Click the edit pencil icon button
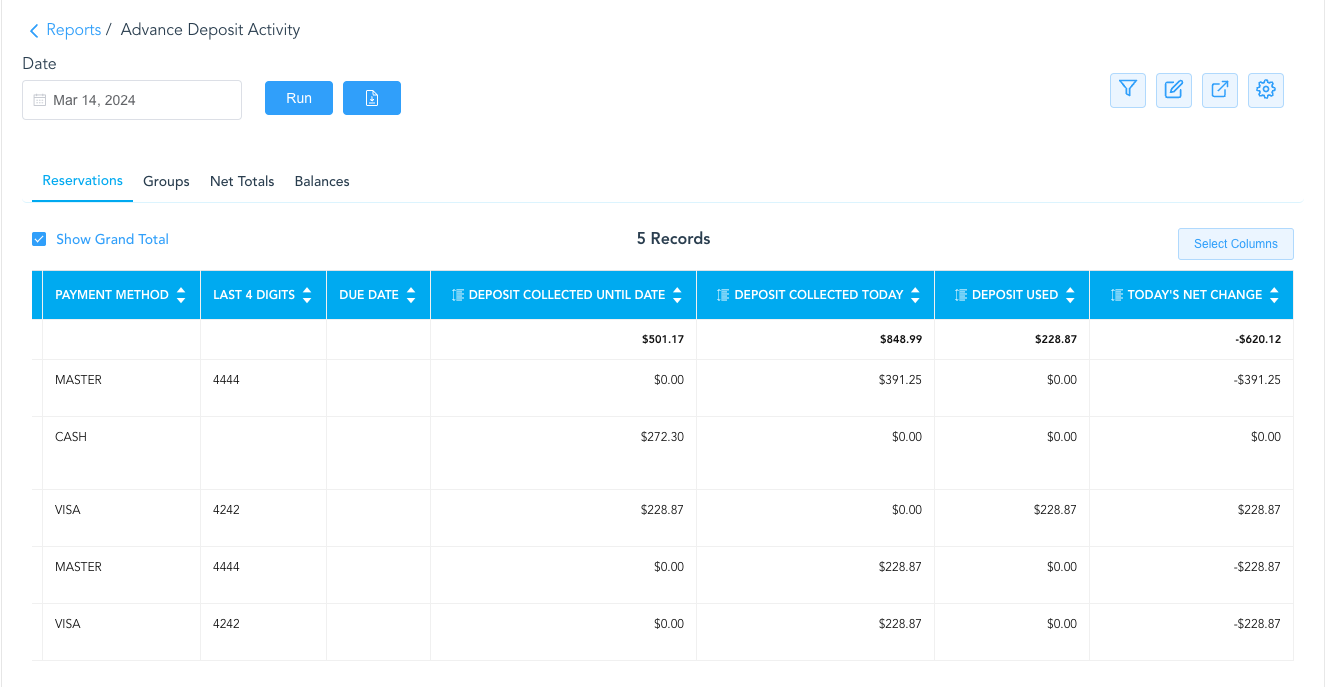This screenshot has width=1325, height=687. coord(1174,89)
